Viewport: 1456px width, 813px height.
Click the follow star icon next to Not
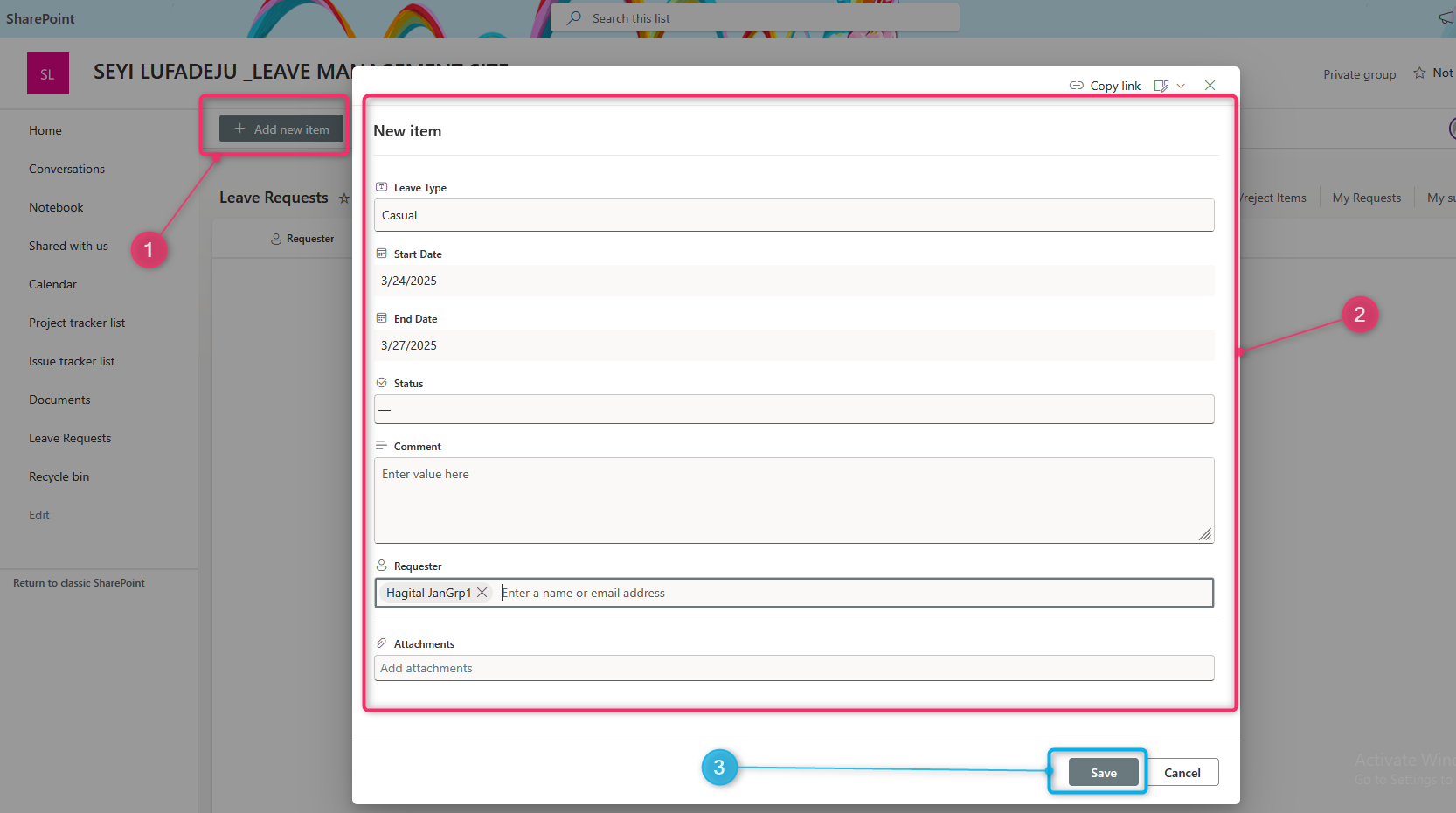tap(1419, 73)
